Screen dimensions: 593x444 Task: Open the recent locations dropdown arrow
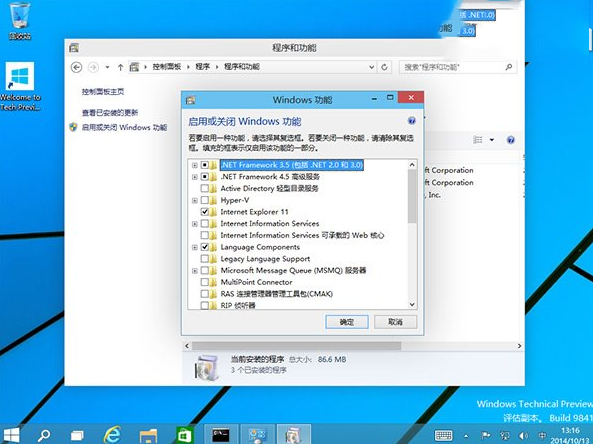pyautogui.click(x=107, y=67)
